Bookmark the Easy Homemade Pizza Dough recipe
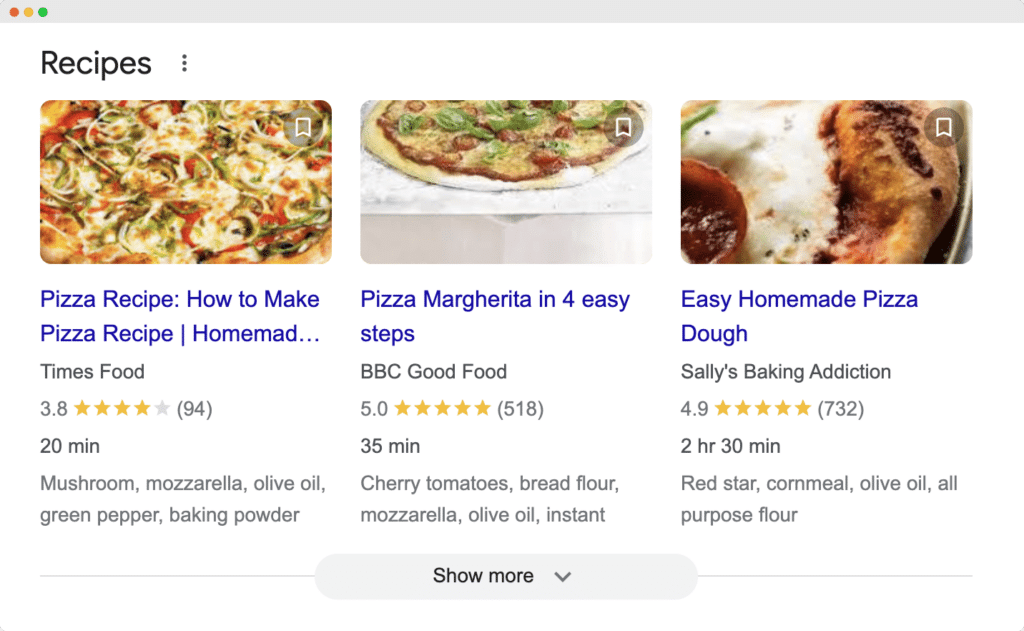 (x=941, y=127)
